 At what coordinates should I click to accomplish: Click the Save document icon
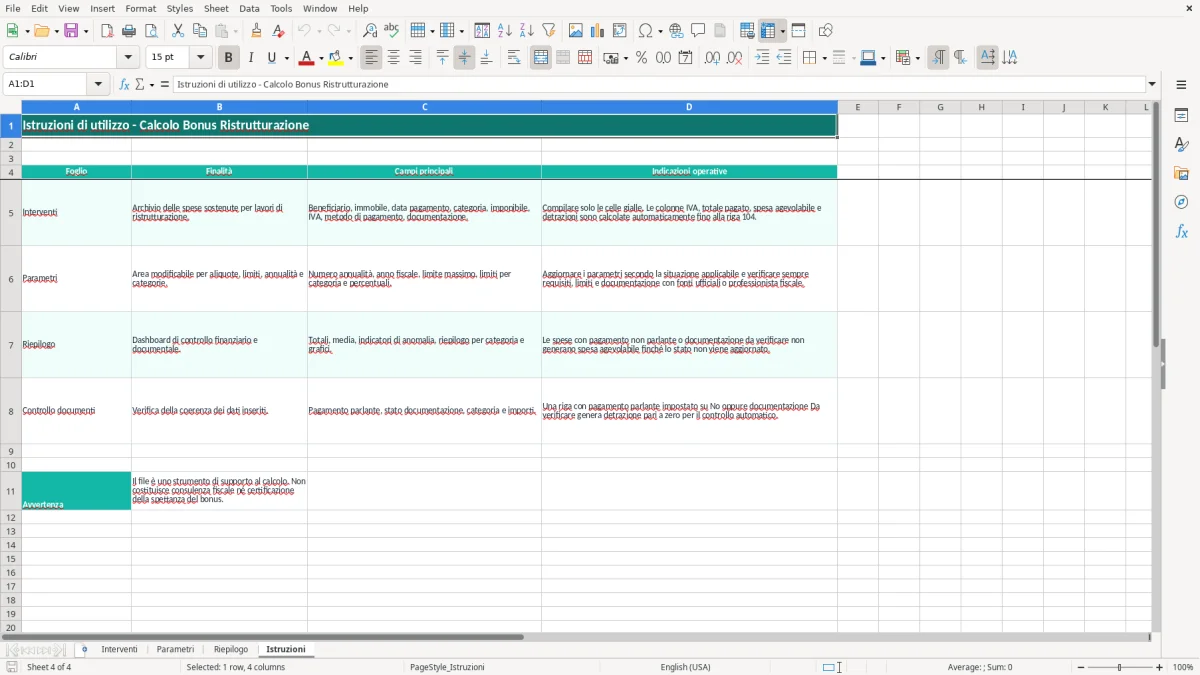tap(71, 31)
